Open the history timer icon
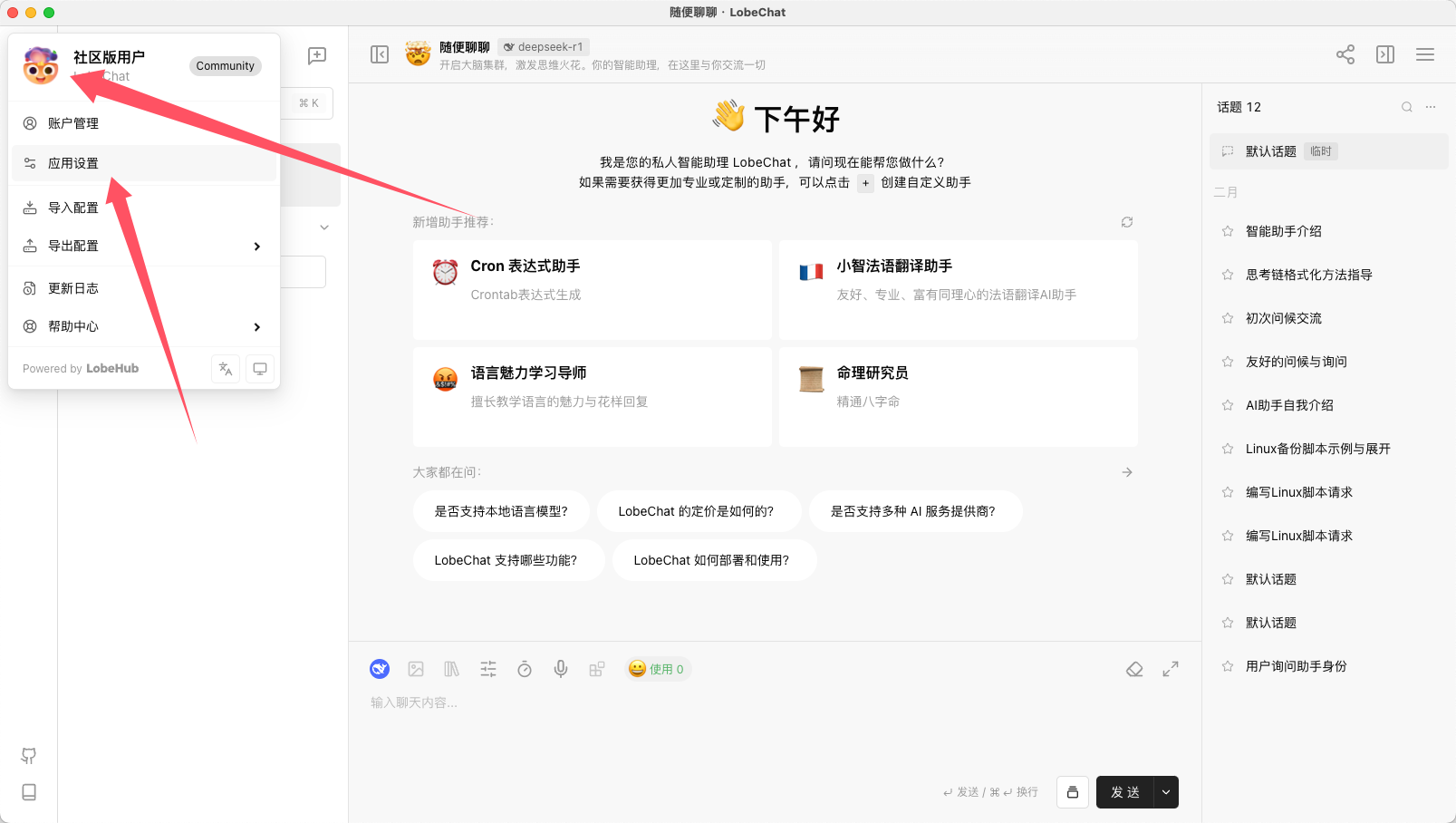This screenshot has width=1456, height=823. point(525,669)
